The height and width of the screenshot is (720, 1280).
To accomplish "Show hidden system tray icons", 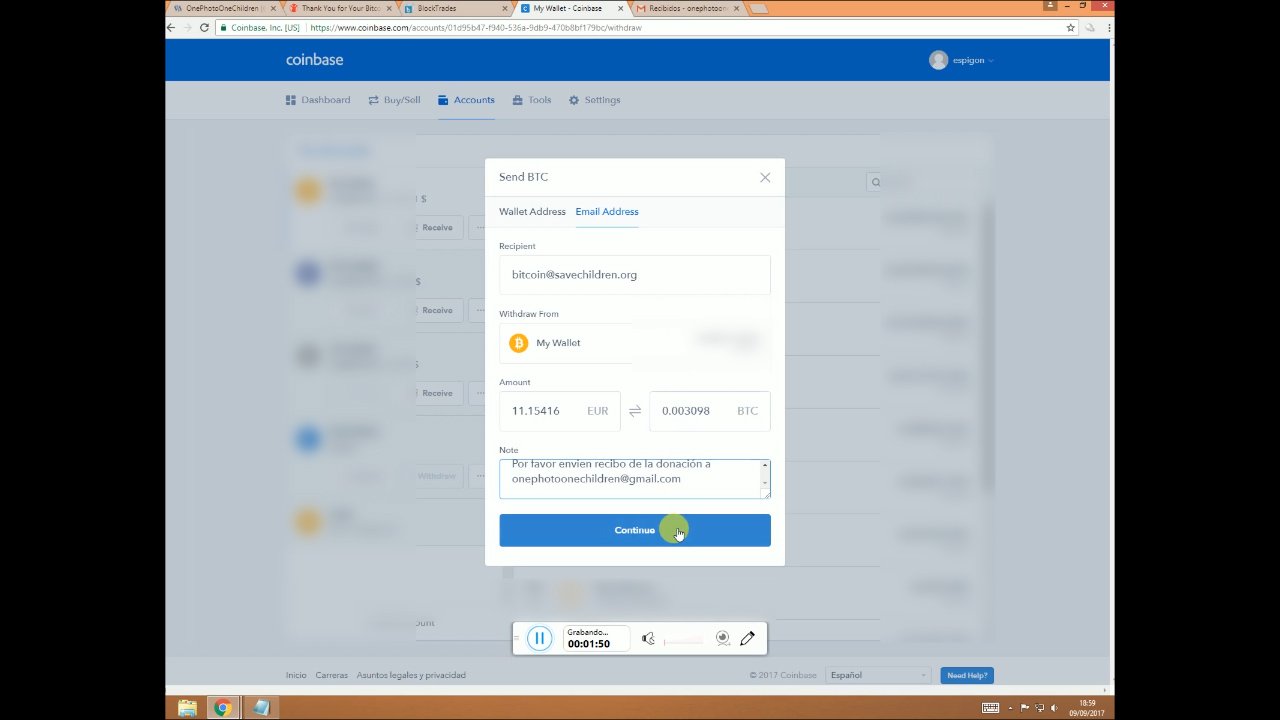I will point(1011,708).
